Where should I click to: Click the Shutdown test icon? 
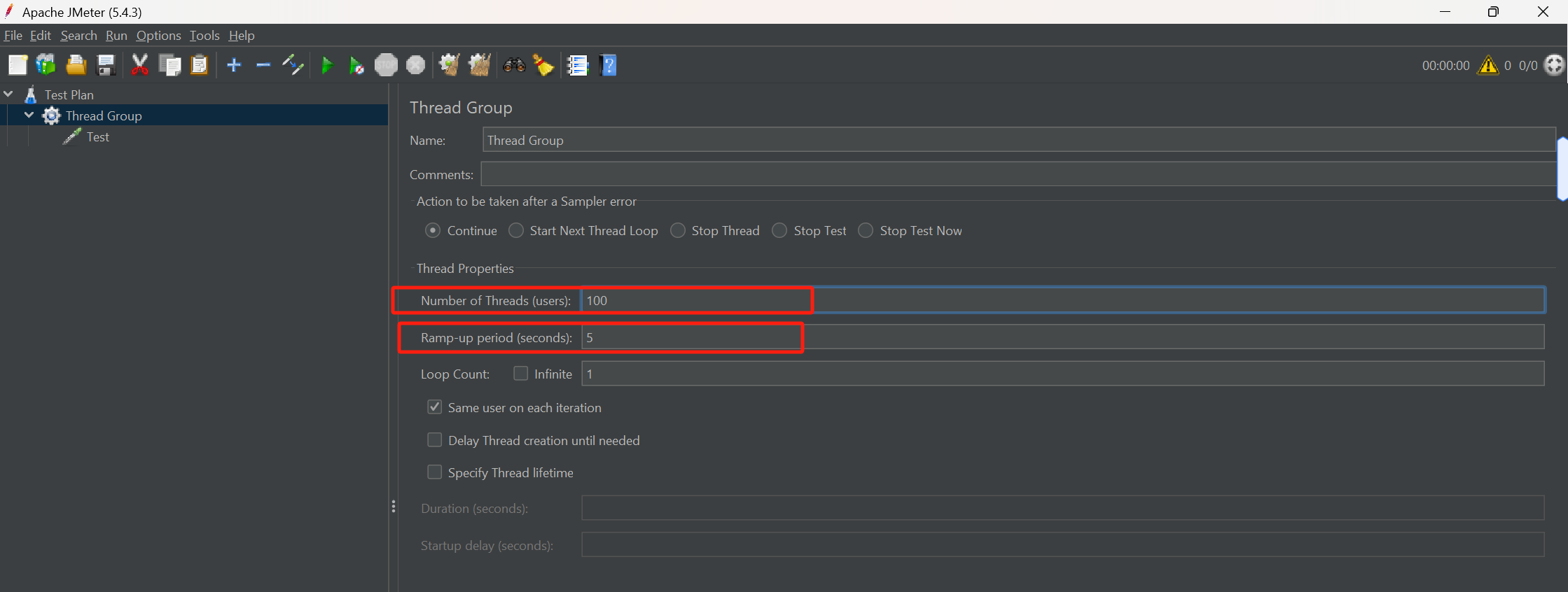[416, 65]
